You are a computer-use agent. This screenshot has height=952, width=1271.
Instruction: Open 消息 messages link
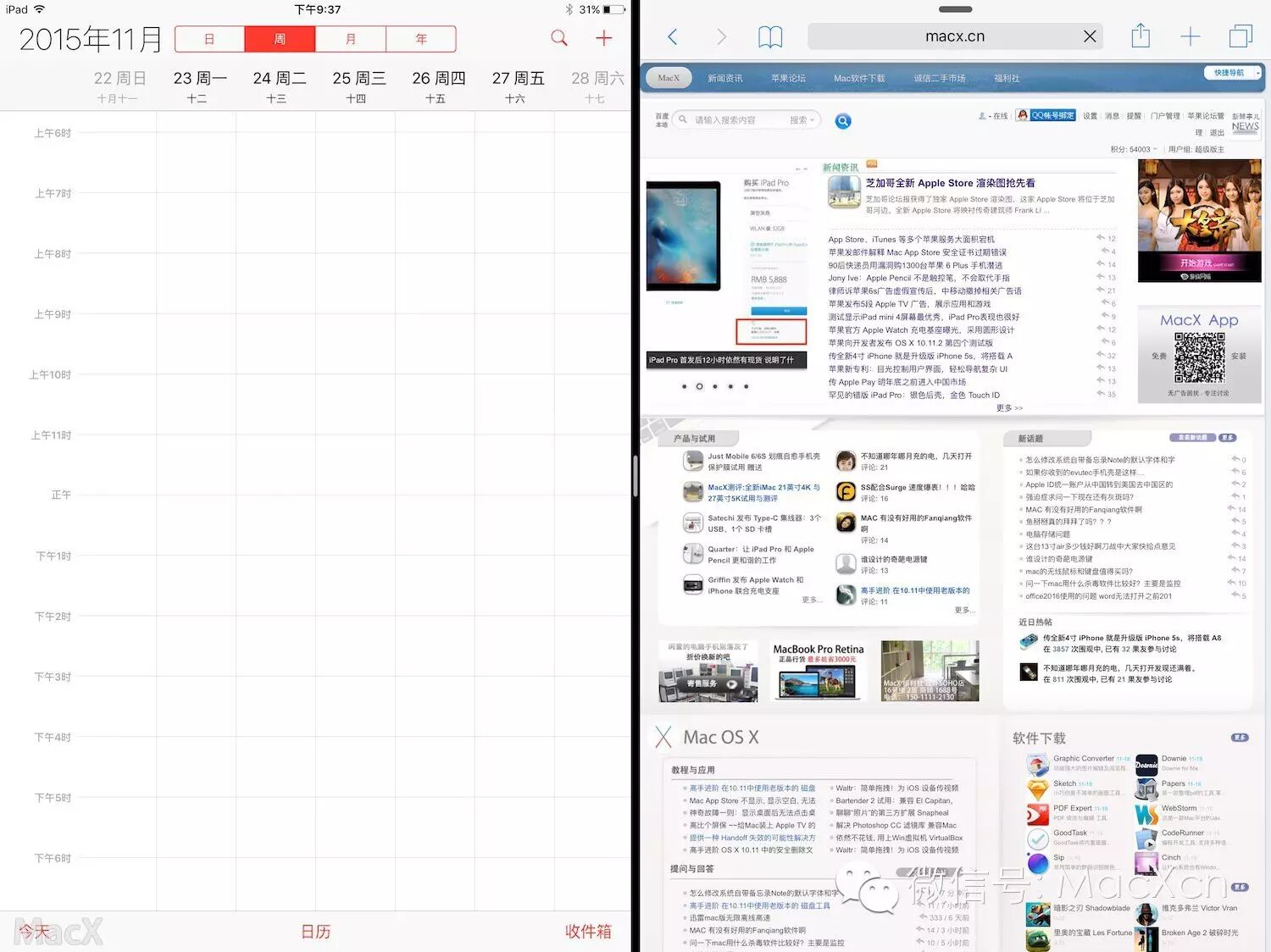[x=1112, y=116]
